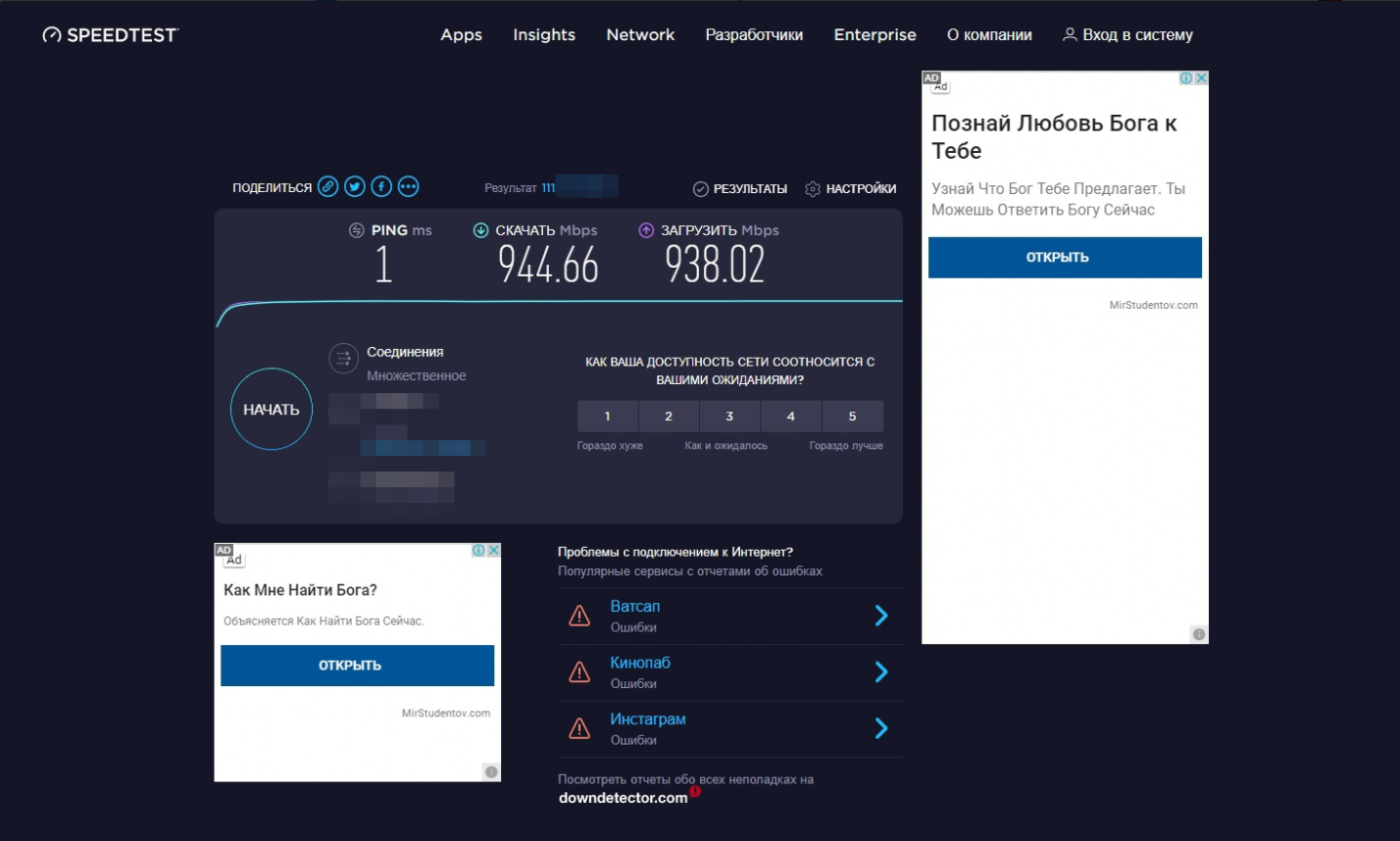
Task: Click ОТКРЫТЬ in the bottom-left ad
Action: click(x=357, y=666)
